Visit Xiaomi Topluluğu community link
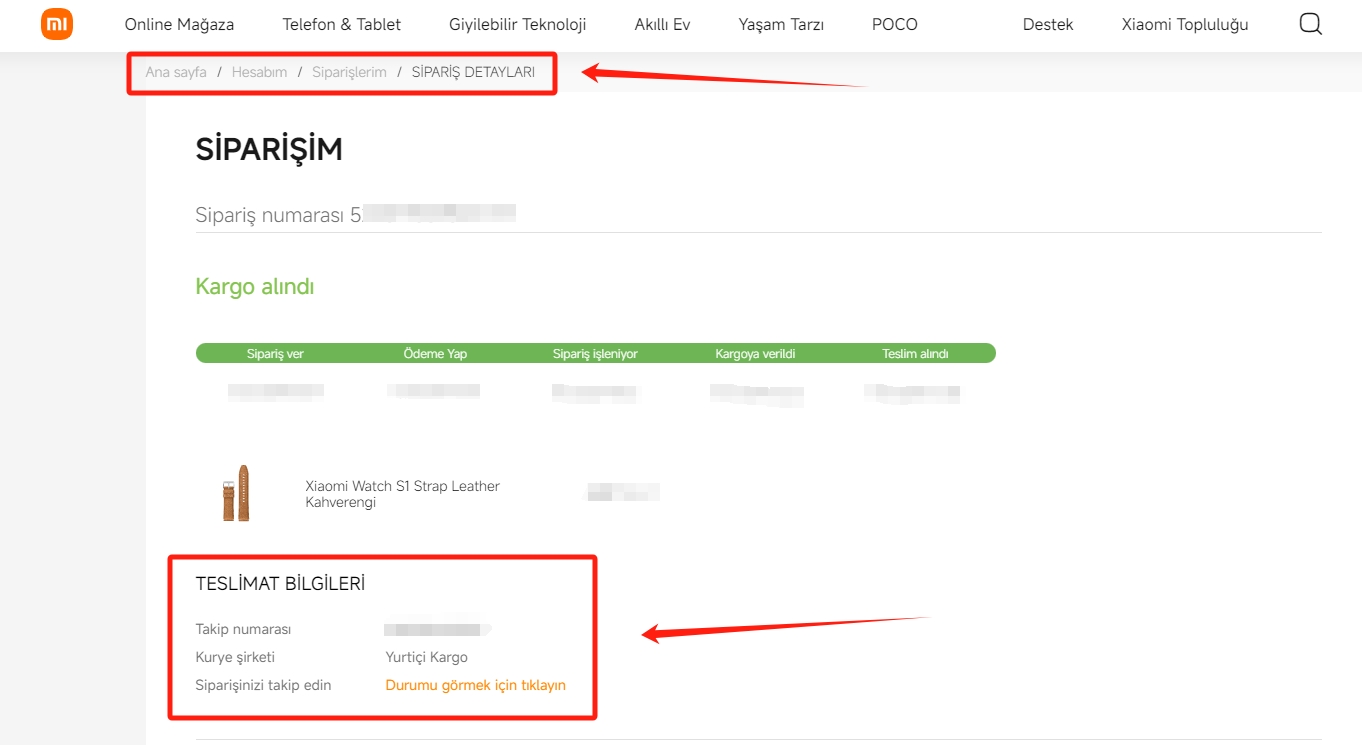The image size is (1362, 745). tap(1184, 24)
